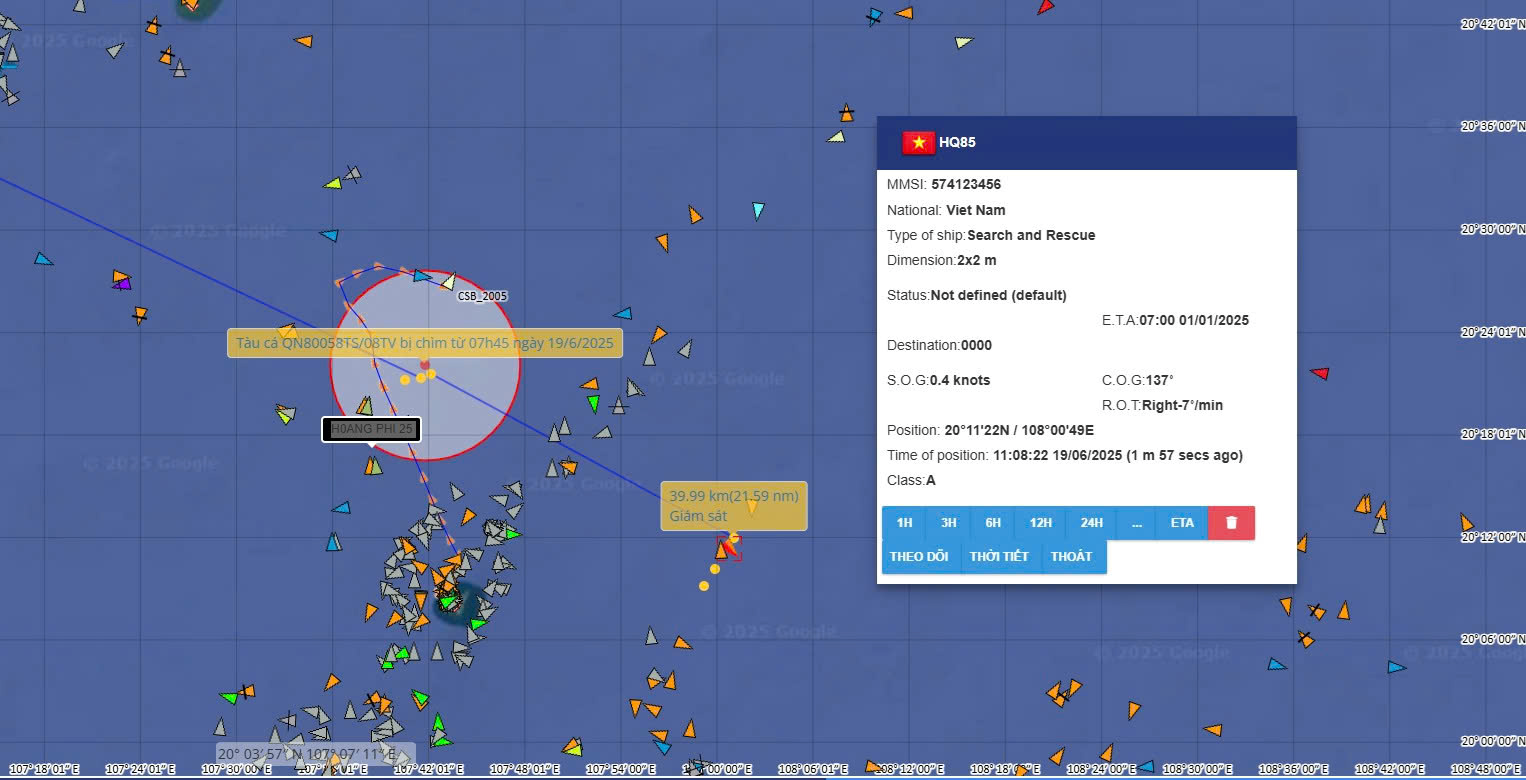
Task: Click the Vietnam flag icon
Action: 918,143
